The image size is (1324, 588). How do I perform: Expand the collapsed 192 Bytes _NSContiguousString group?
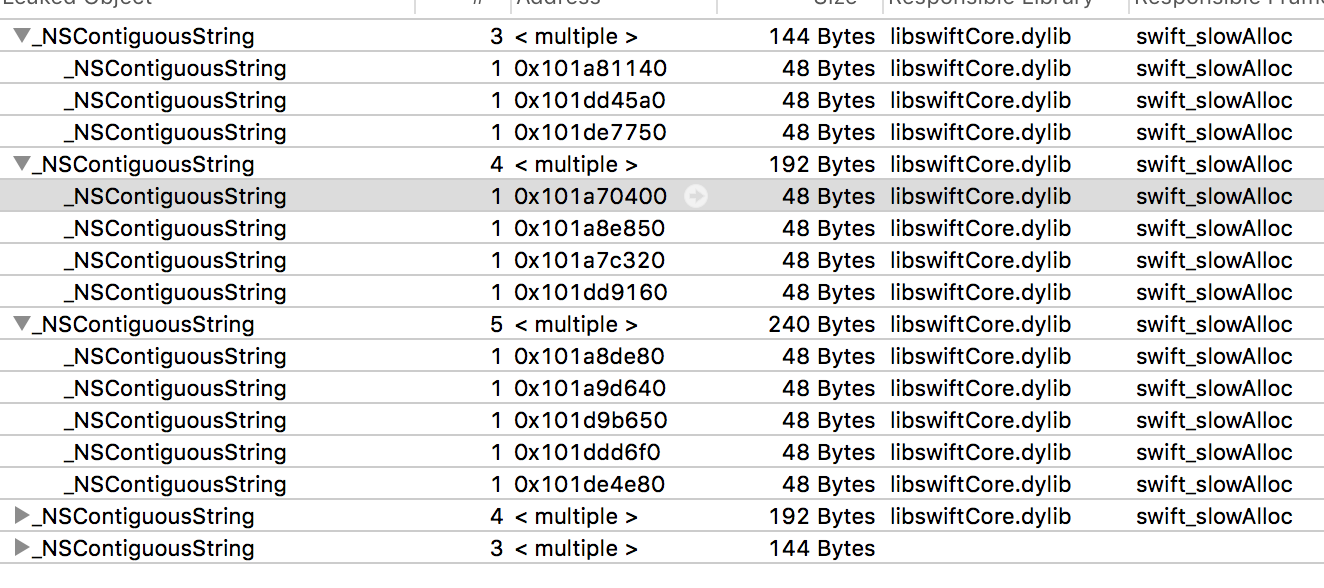click(22, 517)
